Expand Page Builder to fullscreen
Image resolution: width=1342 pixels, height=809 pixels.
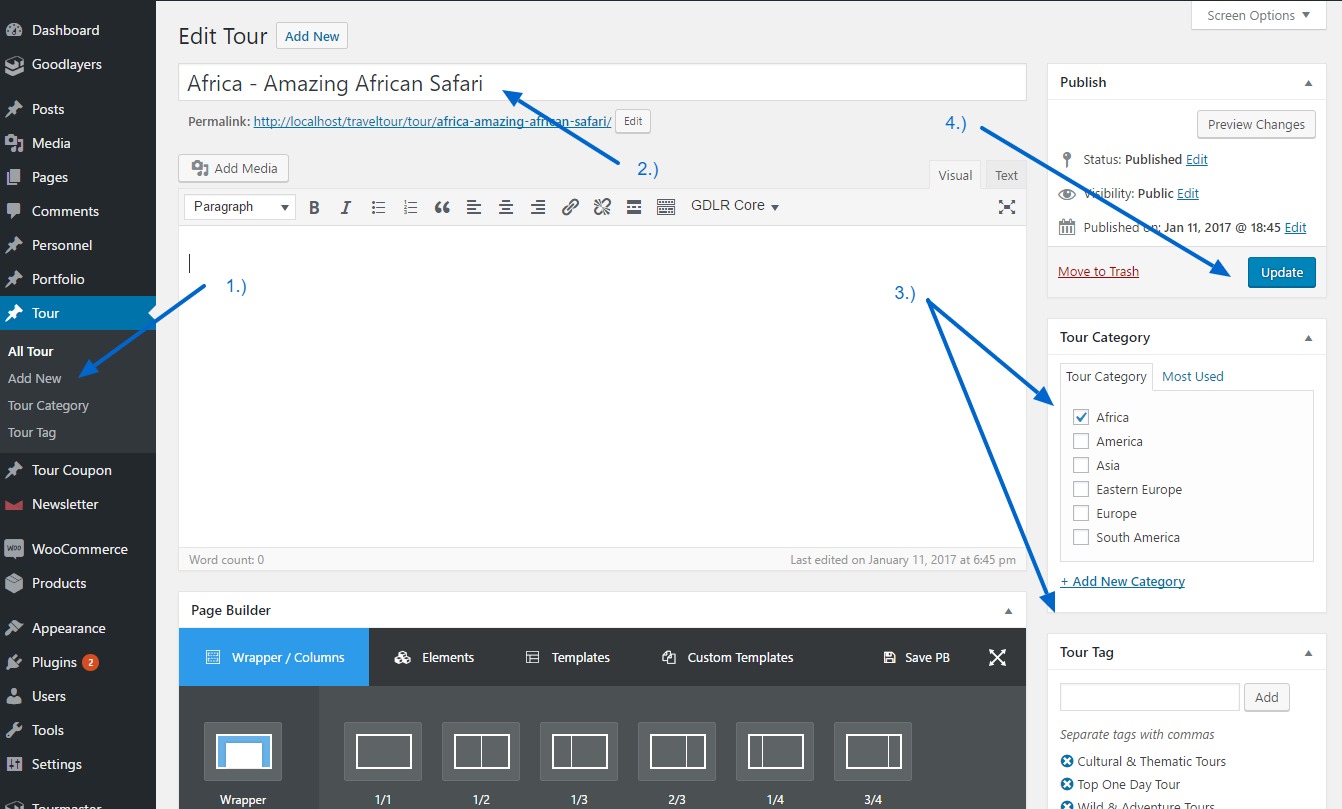(997, 657)
